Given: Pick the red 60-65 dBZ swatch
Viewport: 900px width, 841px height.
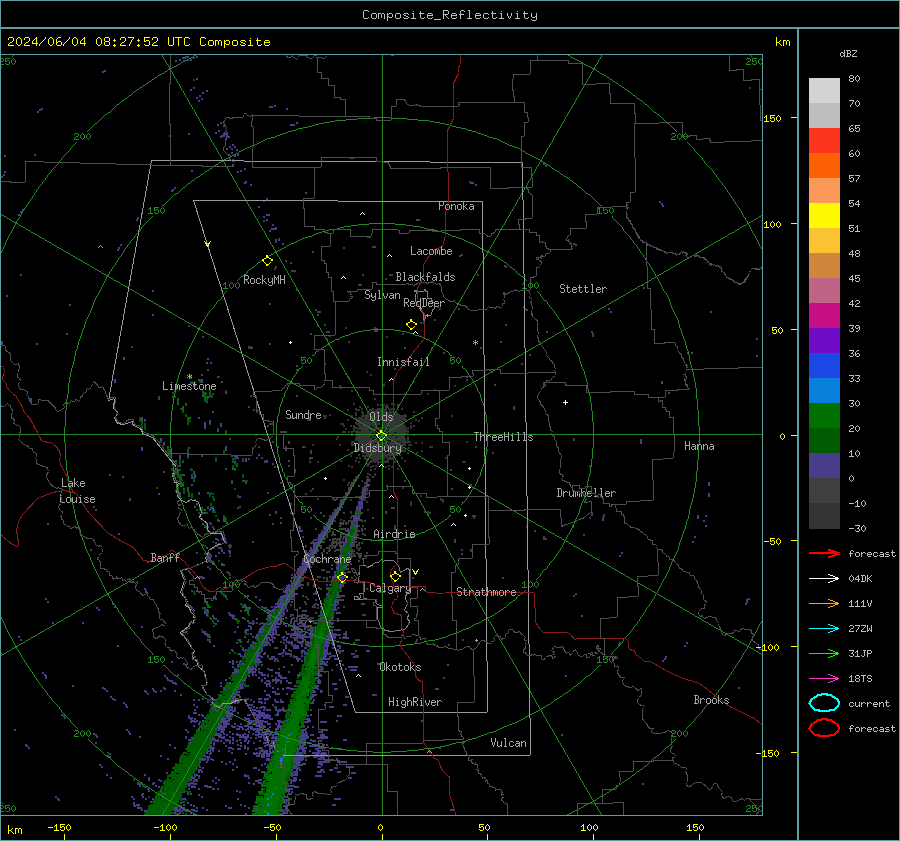Looking at the screenshot, I should [x=824, y=141].
